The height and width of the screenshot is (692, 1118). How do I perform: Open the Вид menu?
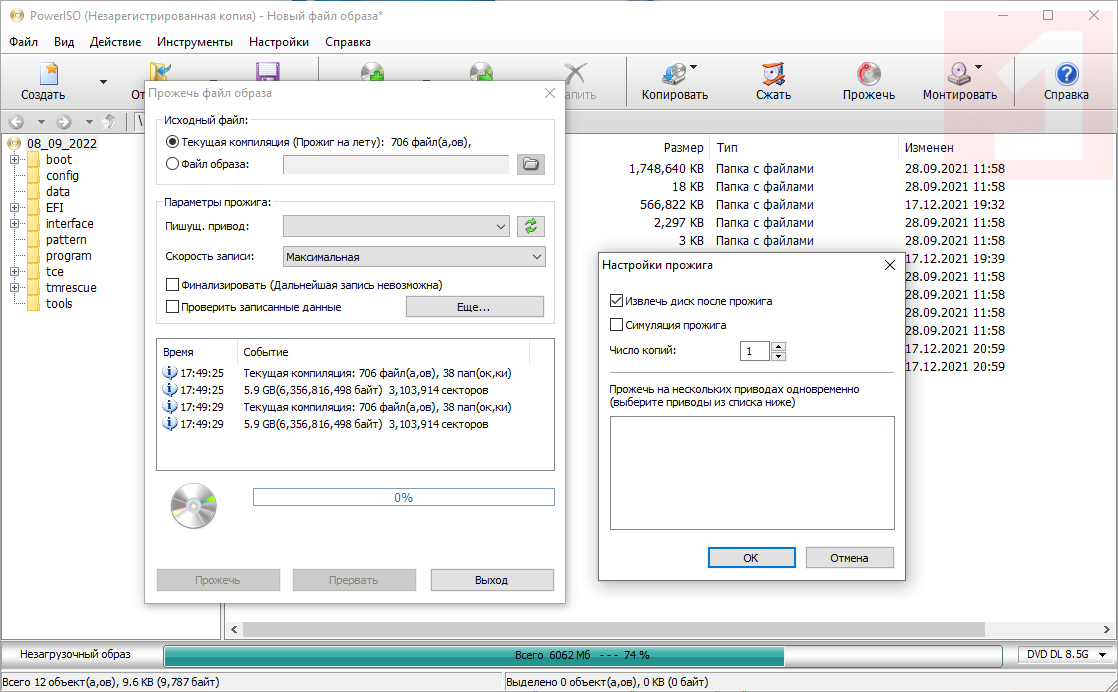coord(63,42)
